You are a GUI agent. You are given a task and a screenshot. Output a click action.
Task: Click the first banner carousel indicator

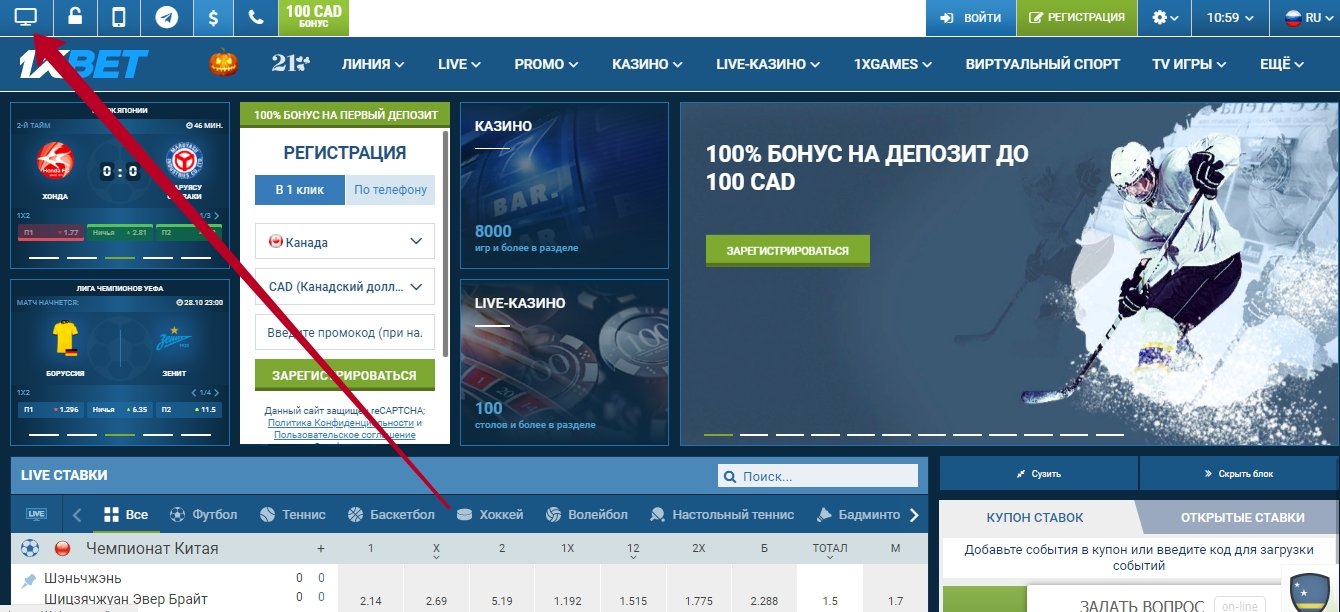[x=718, y=435]
